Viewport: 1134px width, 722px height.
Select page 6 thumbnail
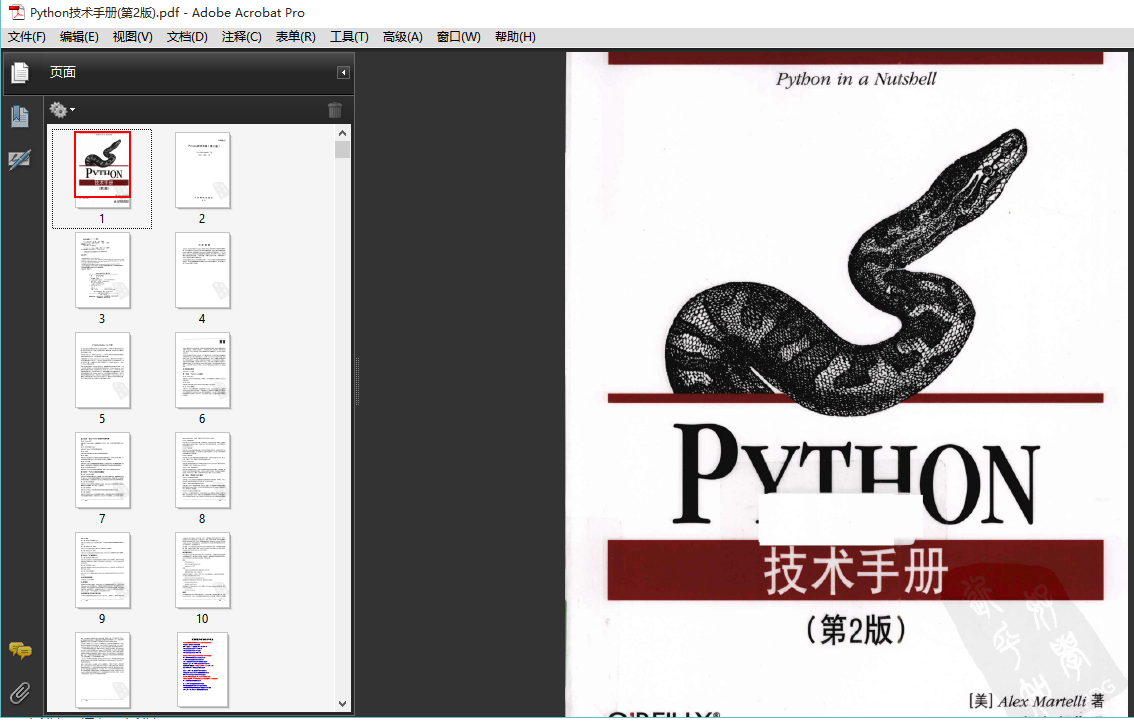point(202,370)
